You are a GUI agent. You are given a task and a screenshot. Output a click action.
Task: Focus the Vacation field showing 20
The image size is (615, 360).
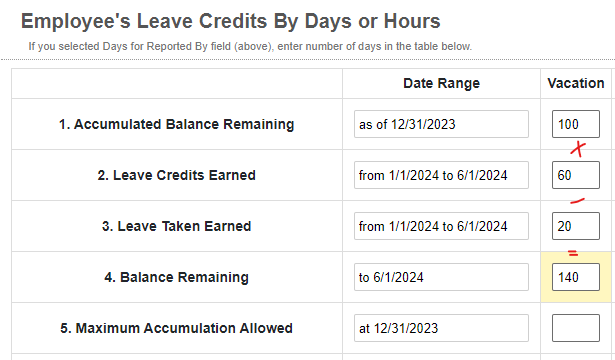click(576, 226)
